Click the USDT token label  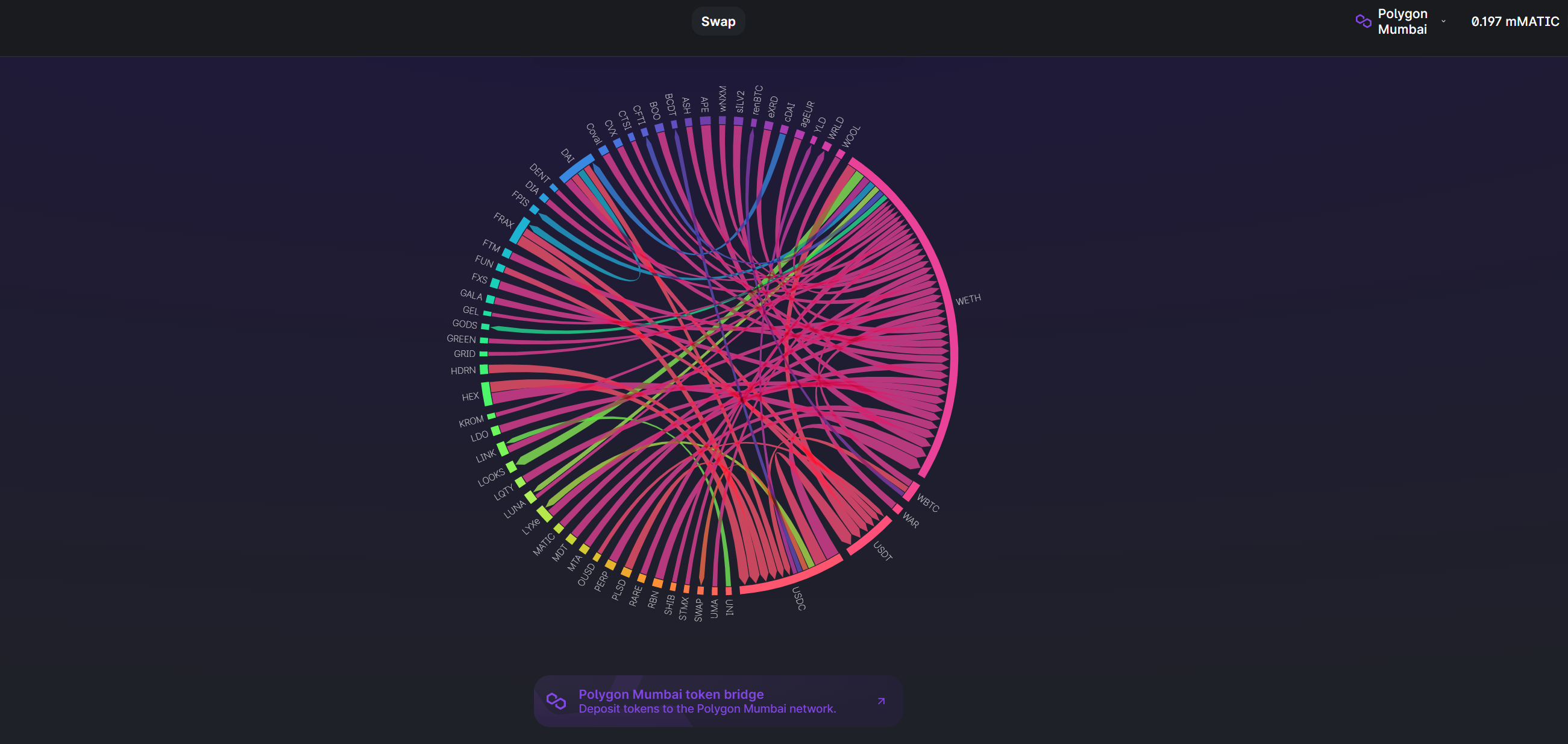tap(882, 551)
